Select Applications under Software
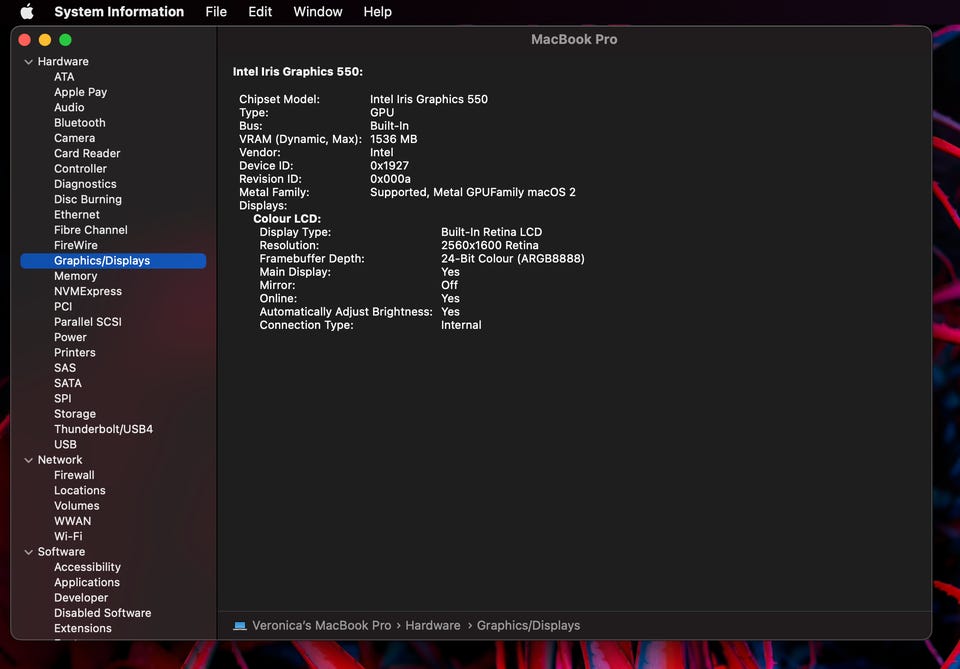Screen dimensions: 960x669 [87, 582]
